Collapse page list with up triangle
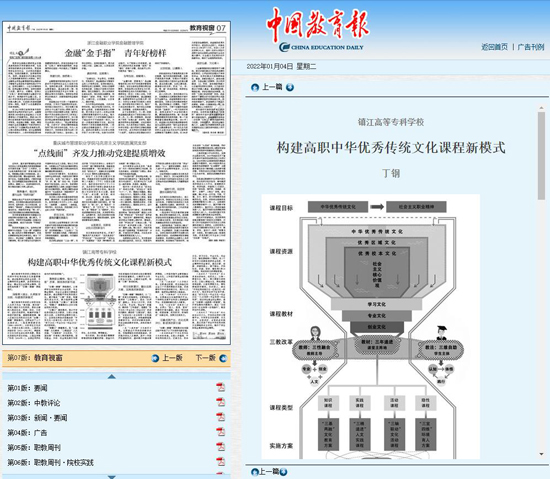The height and width of the screenshot is (479, 550). [112, 376]
